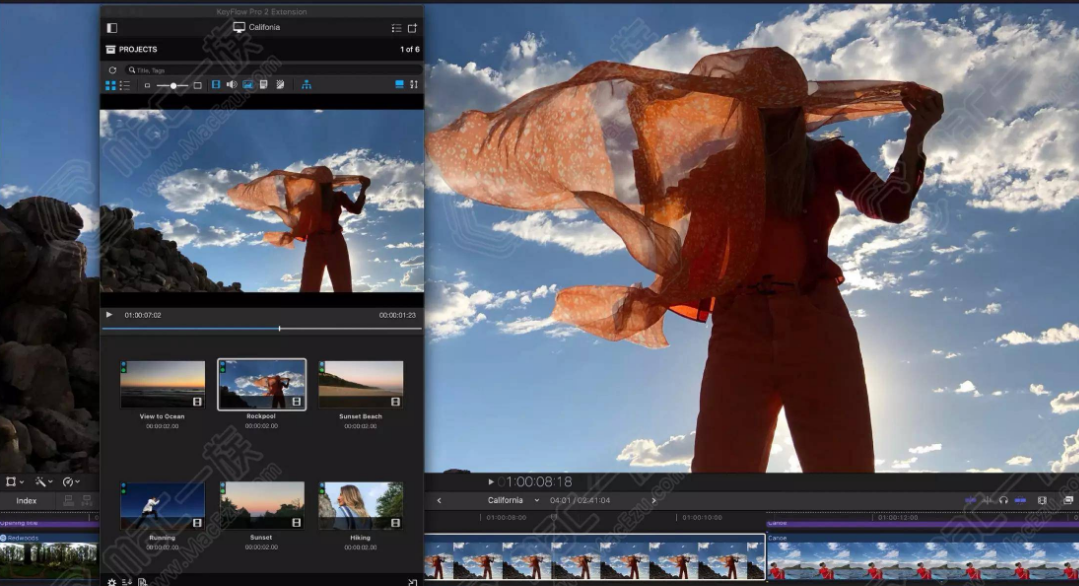1079x586 pixels.
Task: Toggle the sidebar panel icon in KeyFlow
Action: [112, 28]
